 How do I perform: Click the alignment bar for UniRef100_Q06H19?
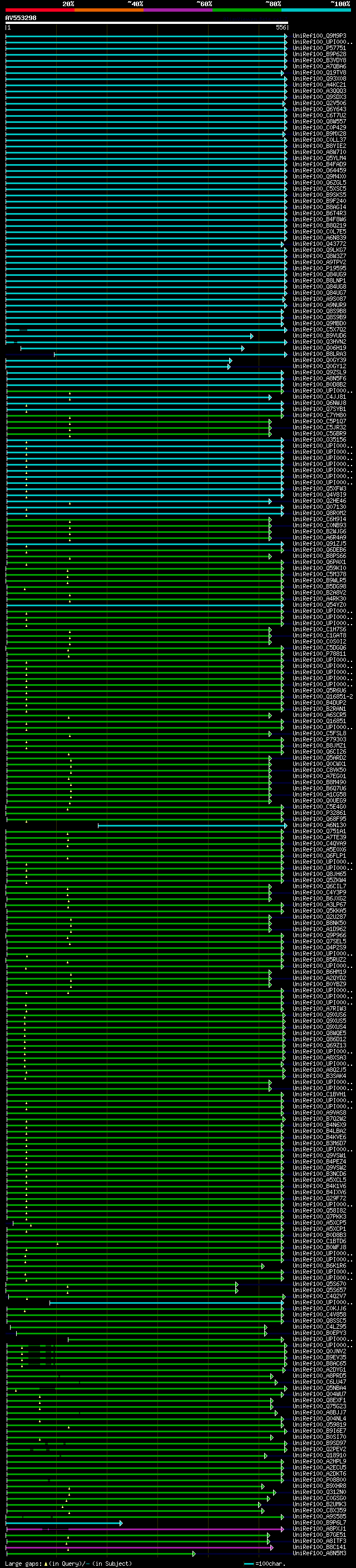point(132,348)
